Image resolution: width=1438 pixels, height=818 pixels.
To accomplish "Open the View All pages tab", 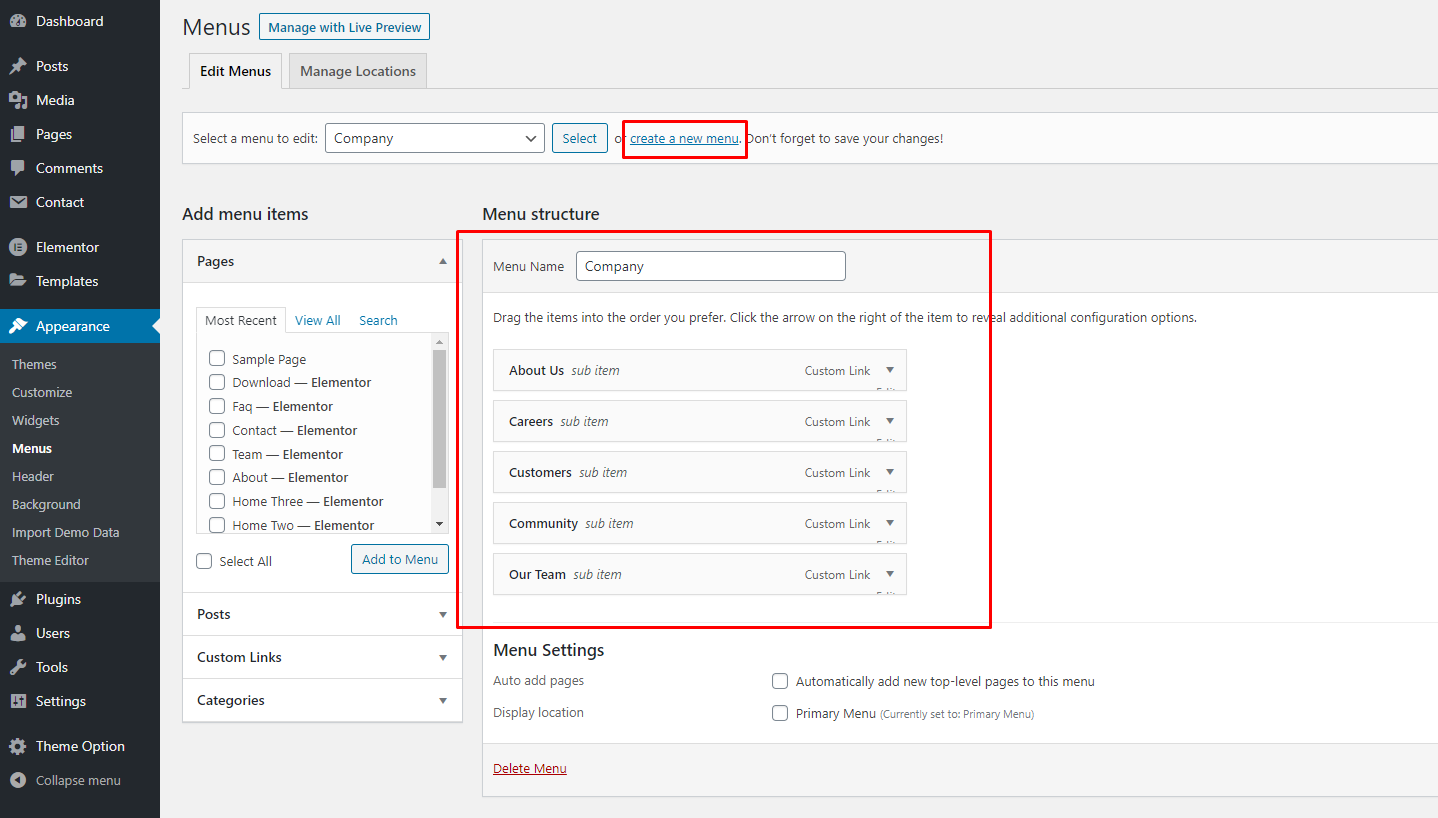I will [x=317, y=320].
